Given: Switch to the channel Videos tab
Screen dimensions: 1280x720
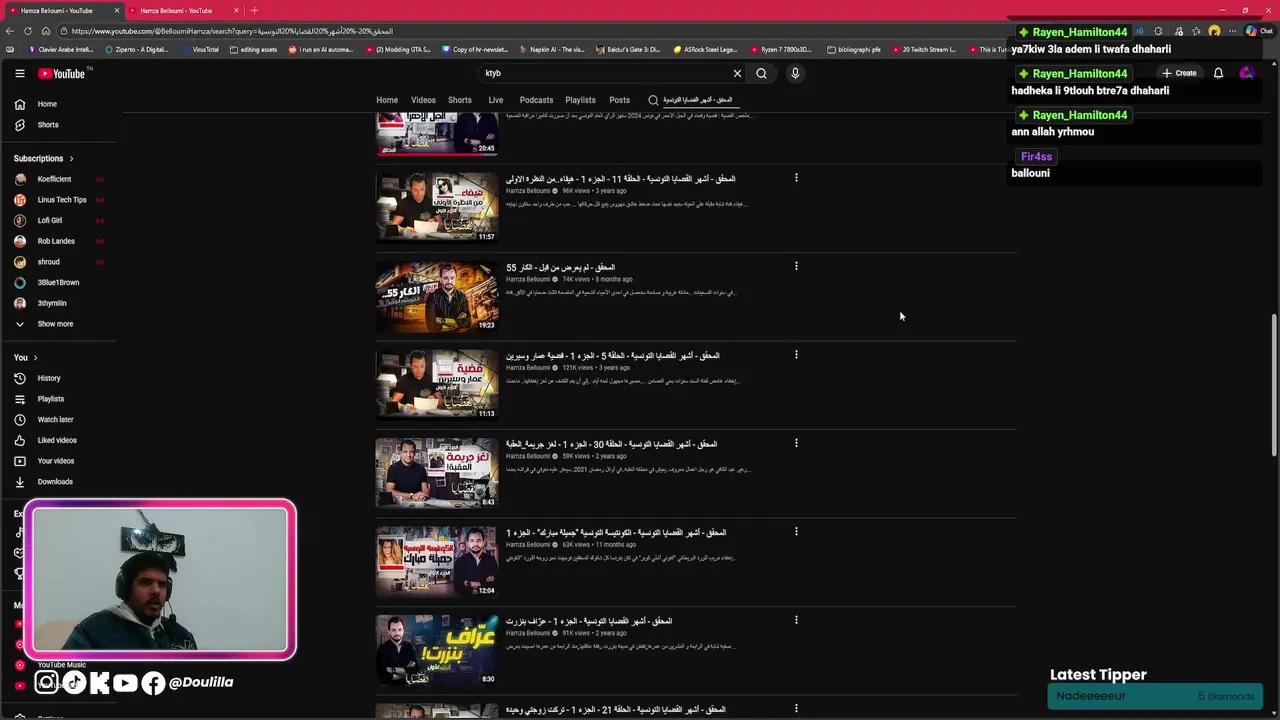Looking at the screenshot, I should pyautogui.click(x=423, y=100).
